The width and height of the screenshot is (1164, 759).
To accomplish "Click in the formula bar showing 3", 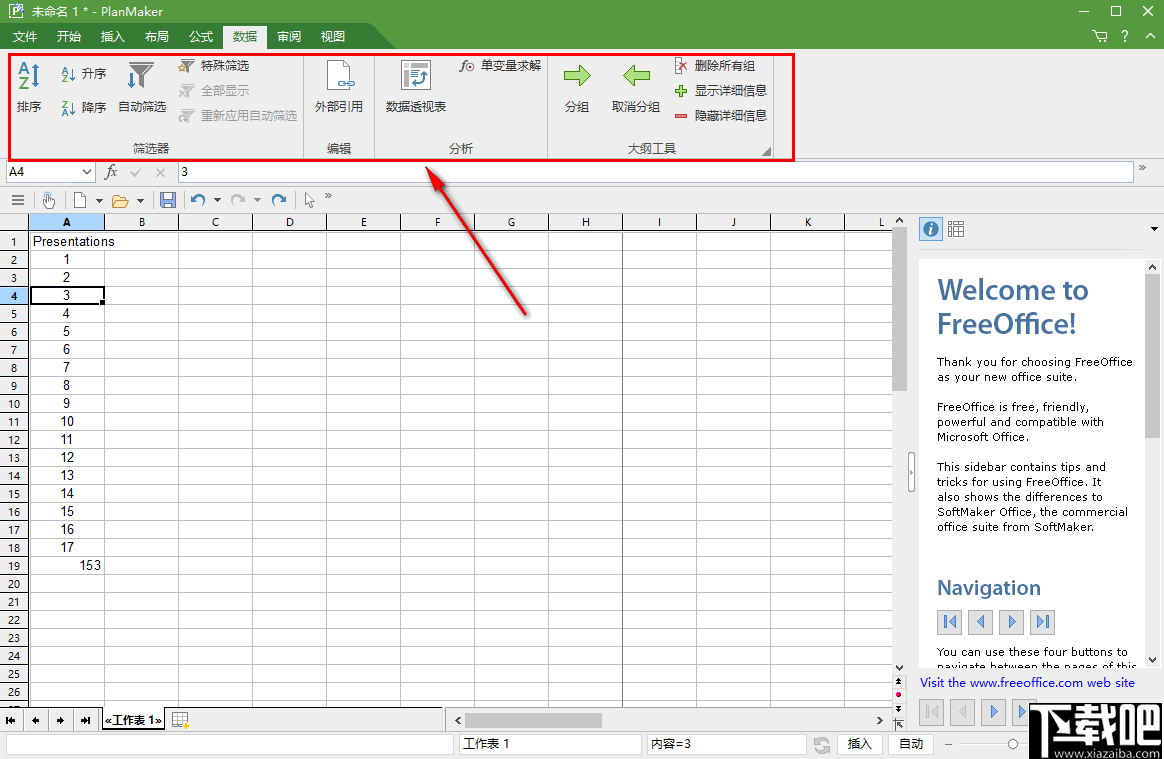I will tap(300, 171).
